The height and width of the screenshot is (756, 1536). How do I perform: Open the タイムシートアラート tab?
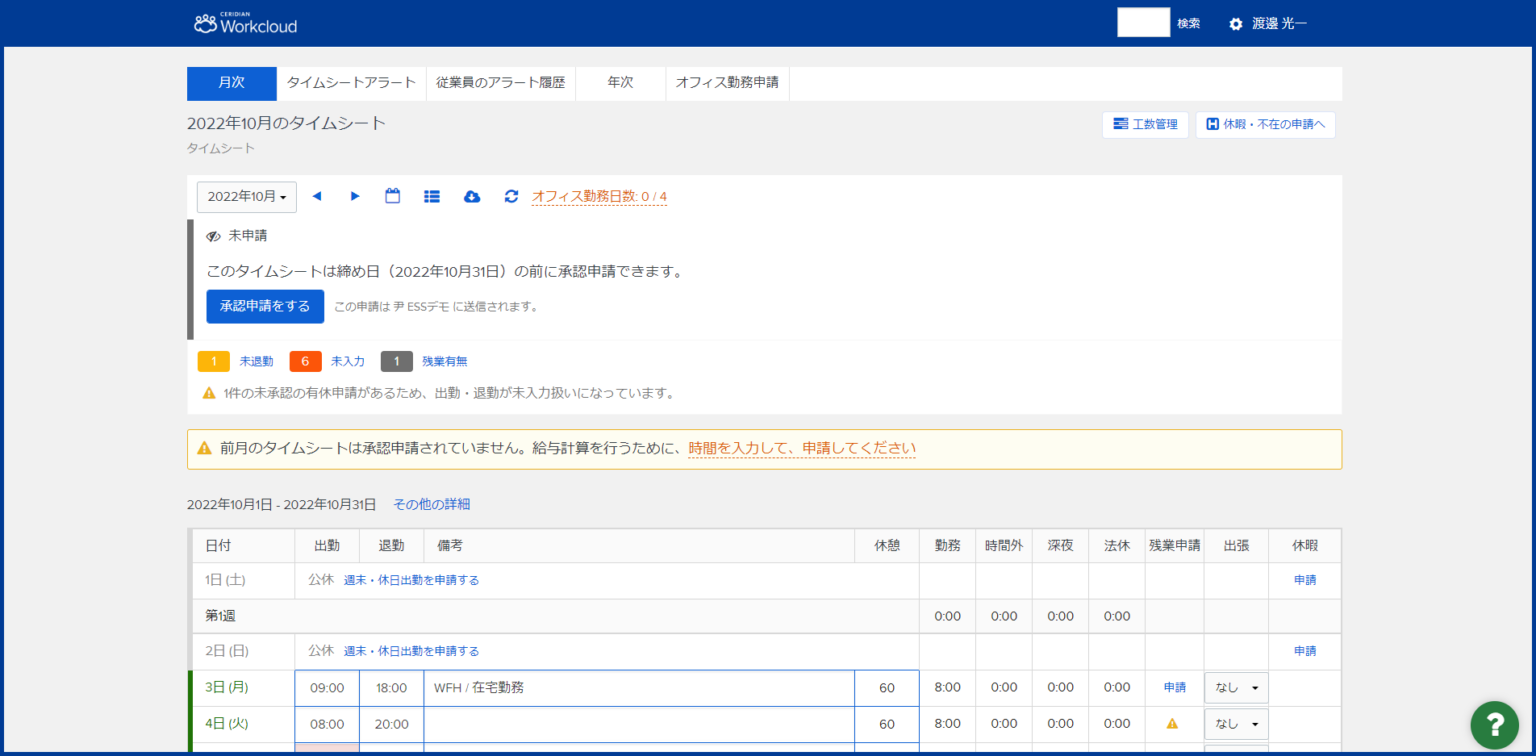click(x=351, y=83)
